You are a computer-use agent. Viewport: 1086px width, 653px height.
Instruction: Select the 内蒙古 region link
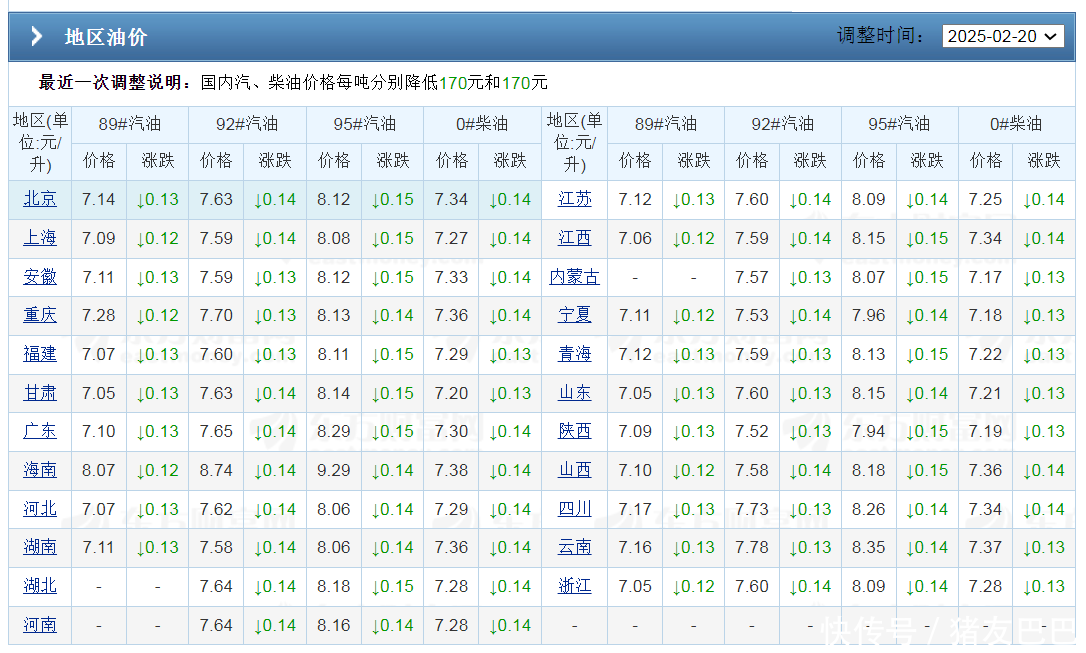pyautogui.click(x=575, y=277)
